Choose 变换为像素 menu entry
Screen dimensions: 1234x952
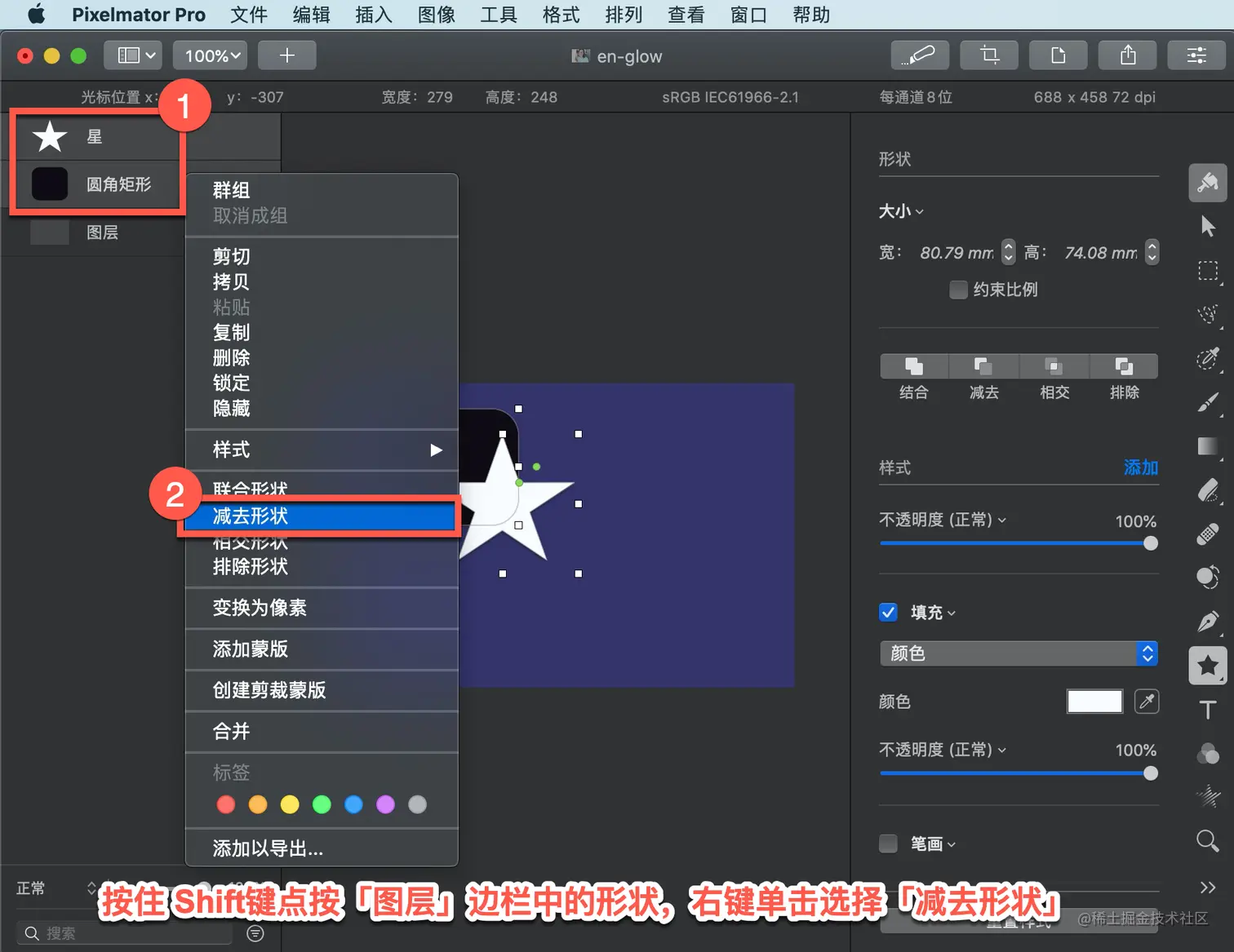tap(322, 608)
